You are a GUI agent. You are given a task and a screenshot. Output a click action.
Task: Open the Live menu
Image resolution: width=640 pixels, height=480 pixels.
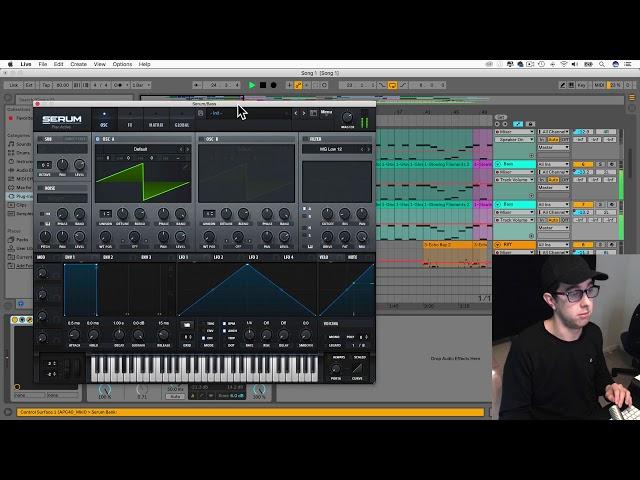[26, 64]
